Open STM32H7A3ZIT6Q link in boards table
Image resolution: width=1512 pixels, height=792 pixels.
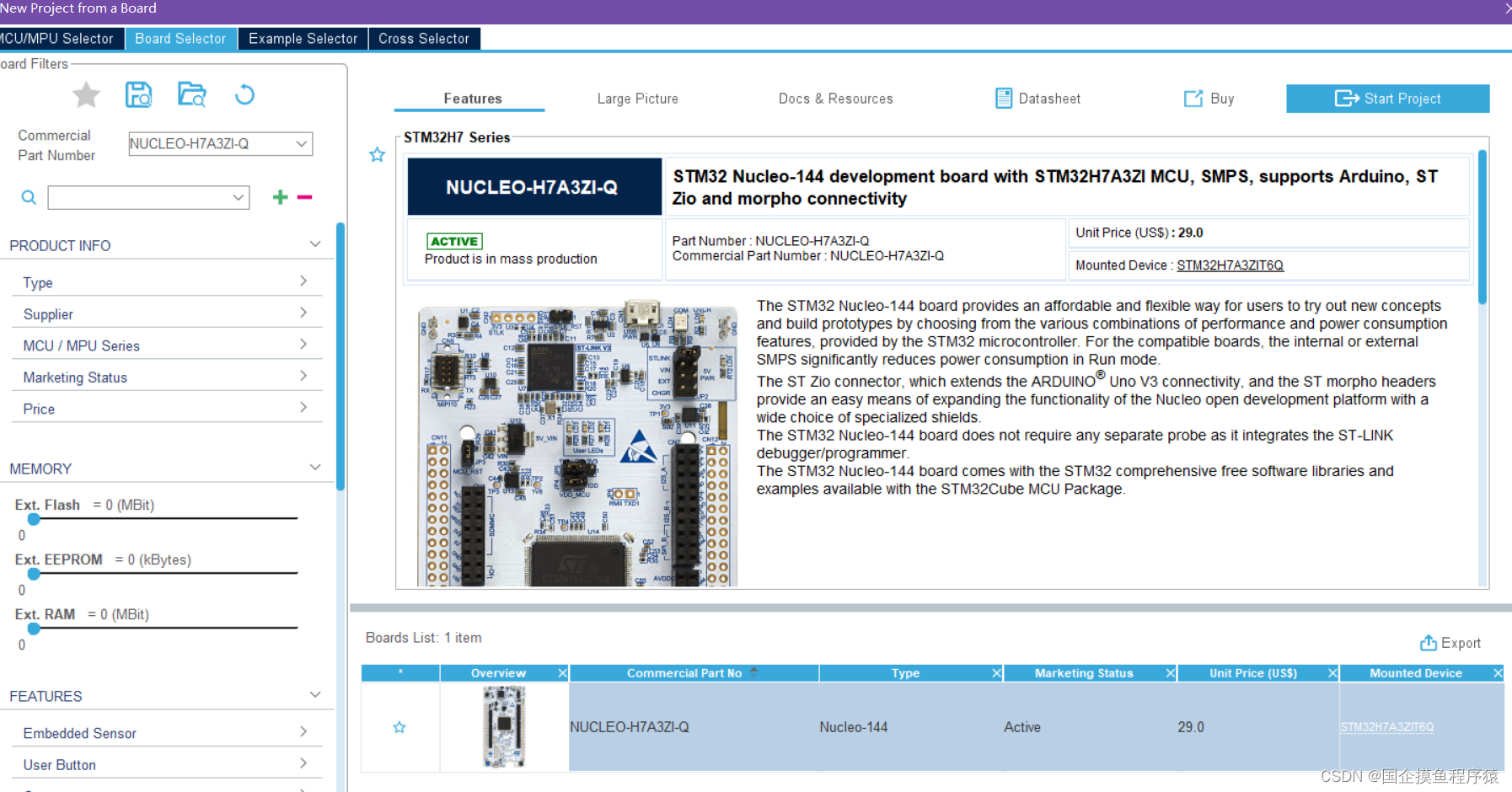coord(1386,727)
